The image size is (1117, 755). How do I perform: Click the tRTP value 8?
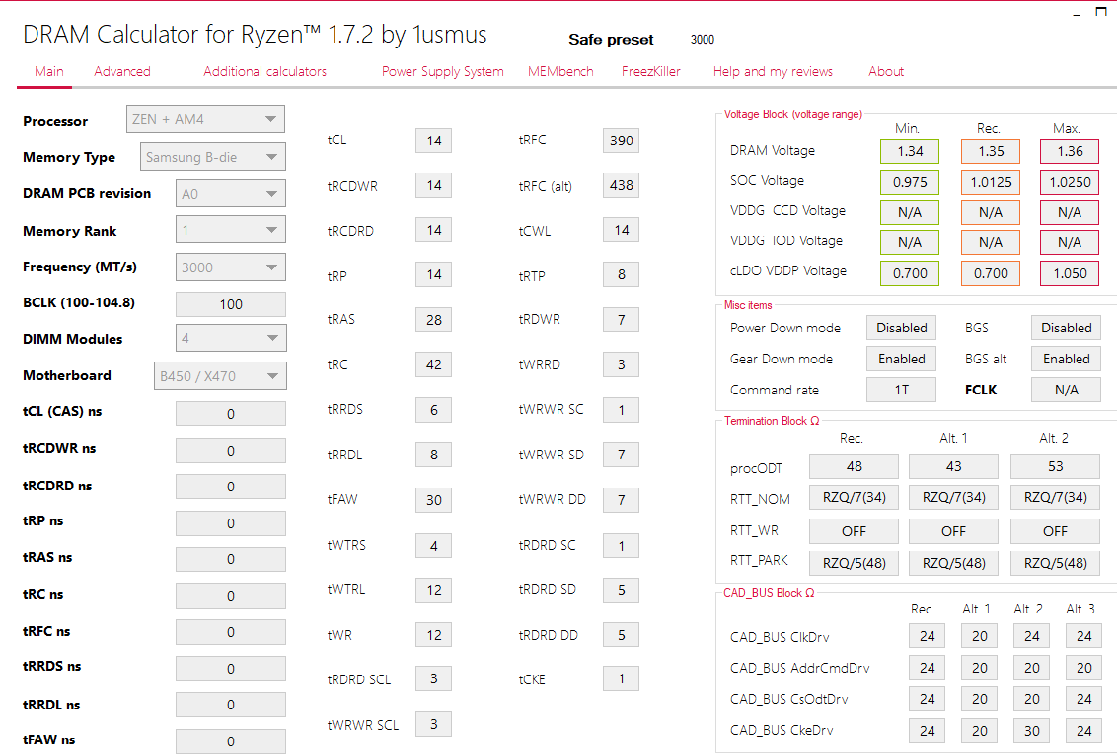coord(621,274)
